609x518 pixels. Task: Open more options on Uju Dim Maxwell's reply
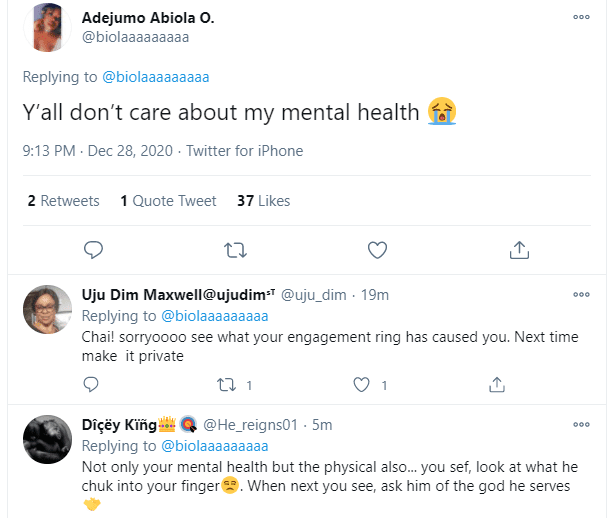coord(581,294)
